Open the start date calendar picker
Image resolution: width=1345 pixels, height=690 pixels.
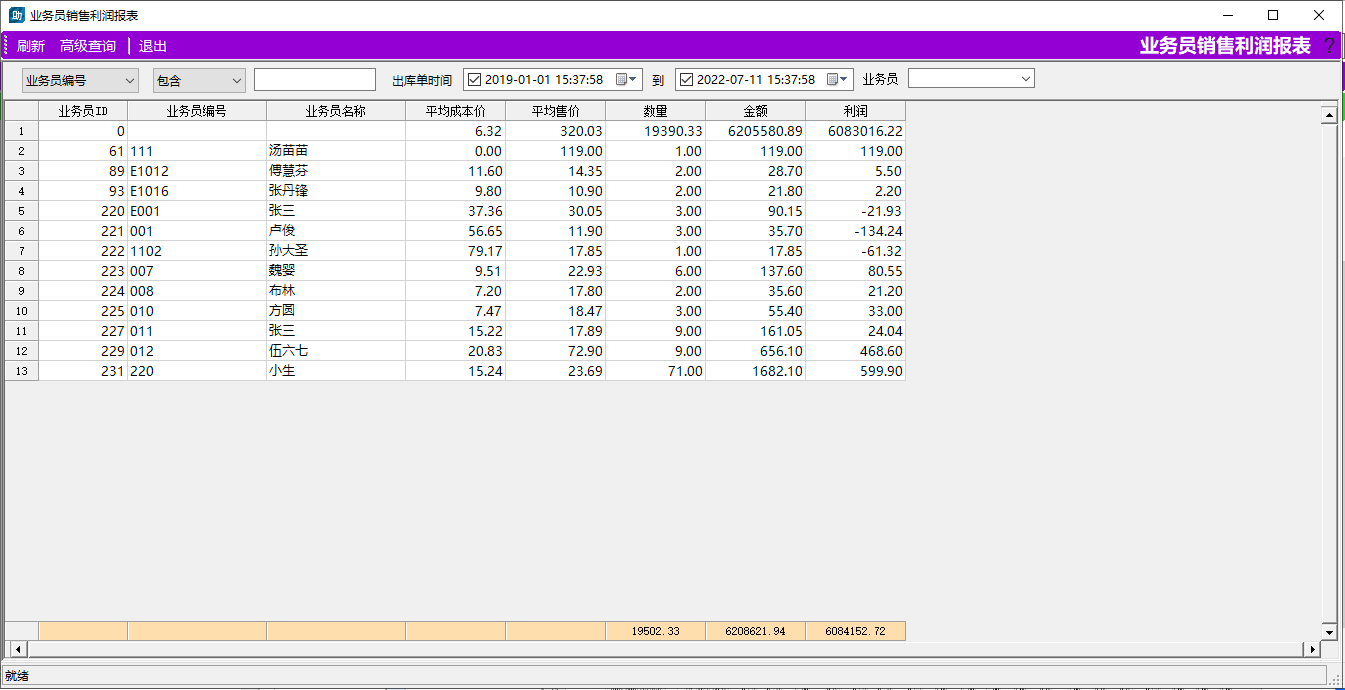click(x=626, y=80)
